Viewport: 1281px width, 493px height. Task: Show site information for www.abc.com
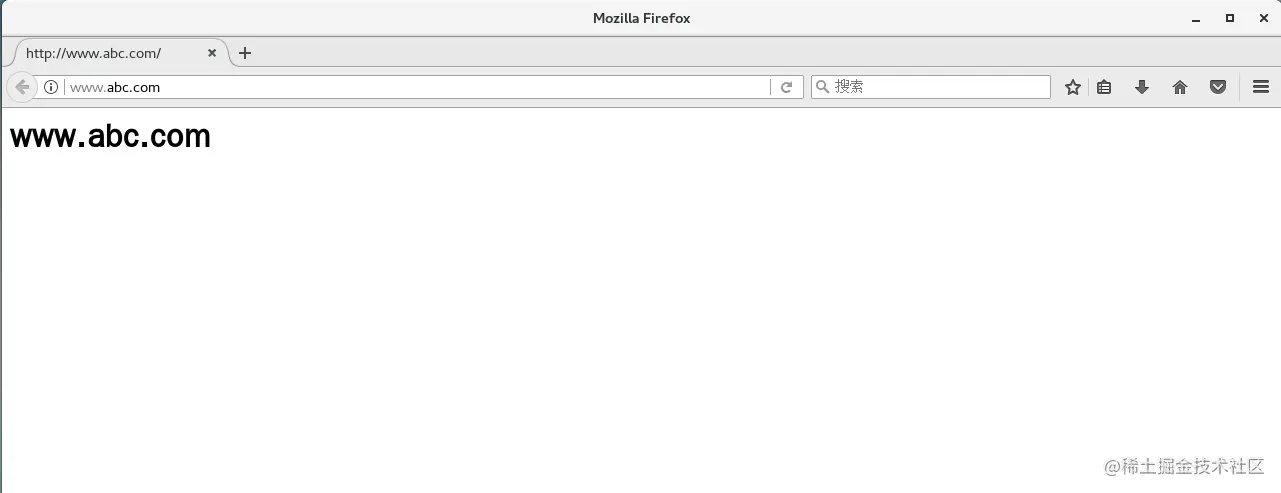click(x=51, y=87)
